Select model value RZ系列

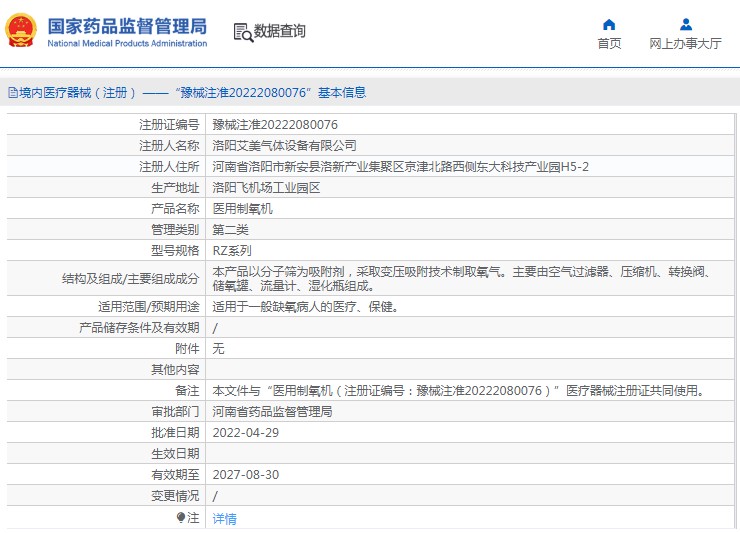pos(232,251)
